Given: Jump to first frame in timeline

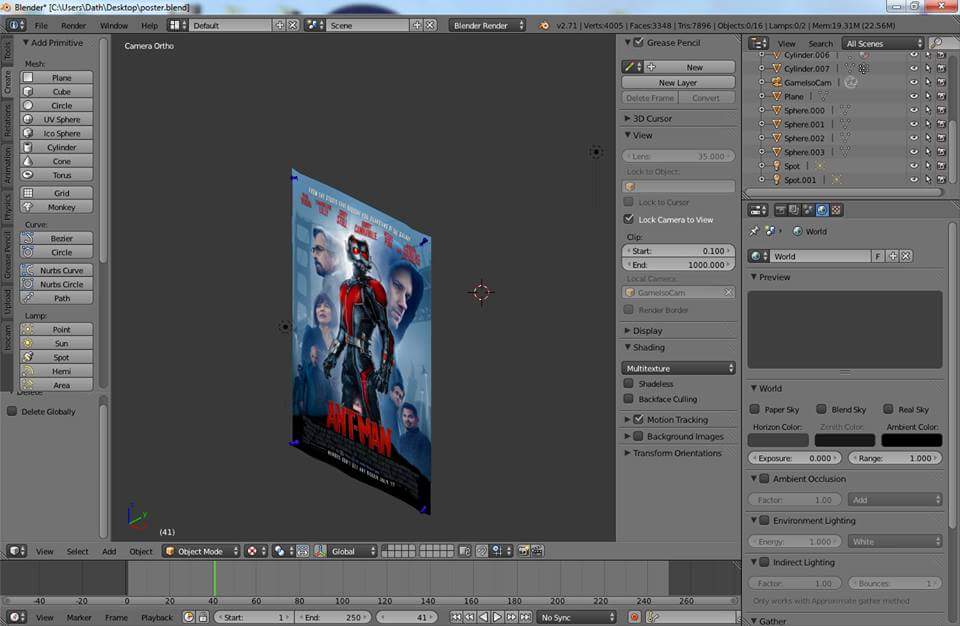Looking at the screenshot, I should tap(456, 617).
